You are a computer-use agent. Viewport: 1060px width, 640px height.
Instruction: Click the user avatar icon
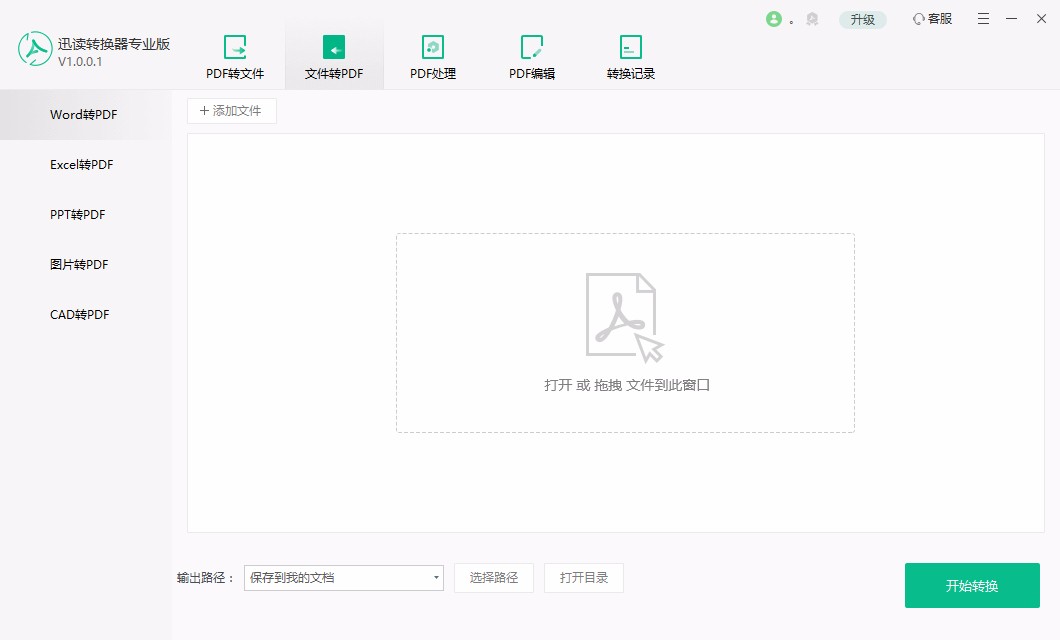(x=772, y=18)
